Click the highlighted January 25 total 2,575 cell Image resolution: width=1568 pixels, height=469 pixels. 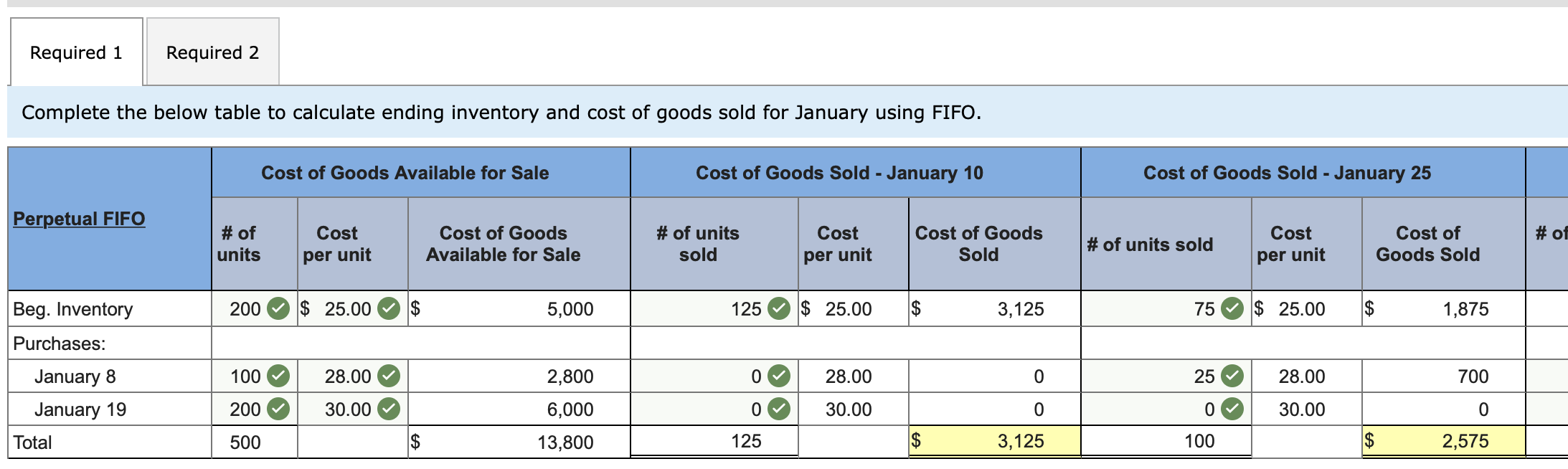click(1443, 441)
